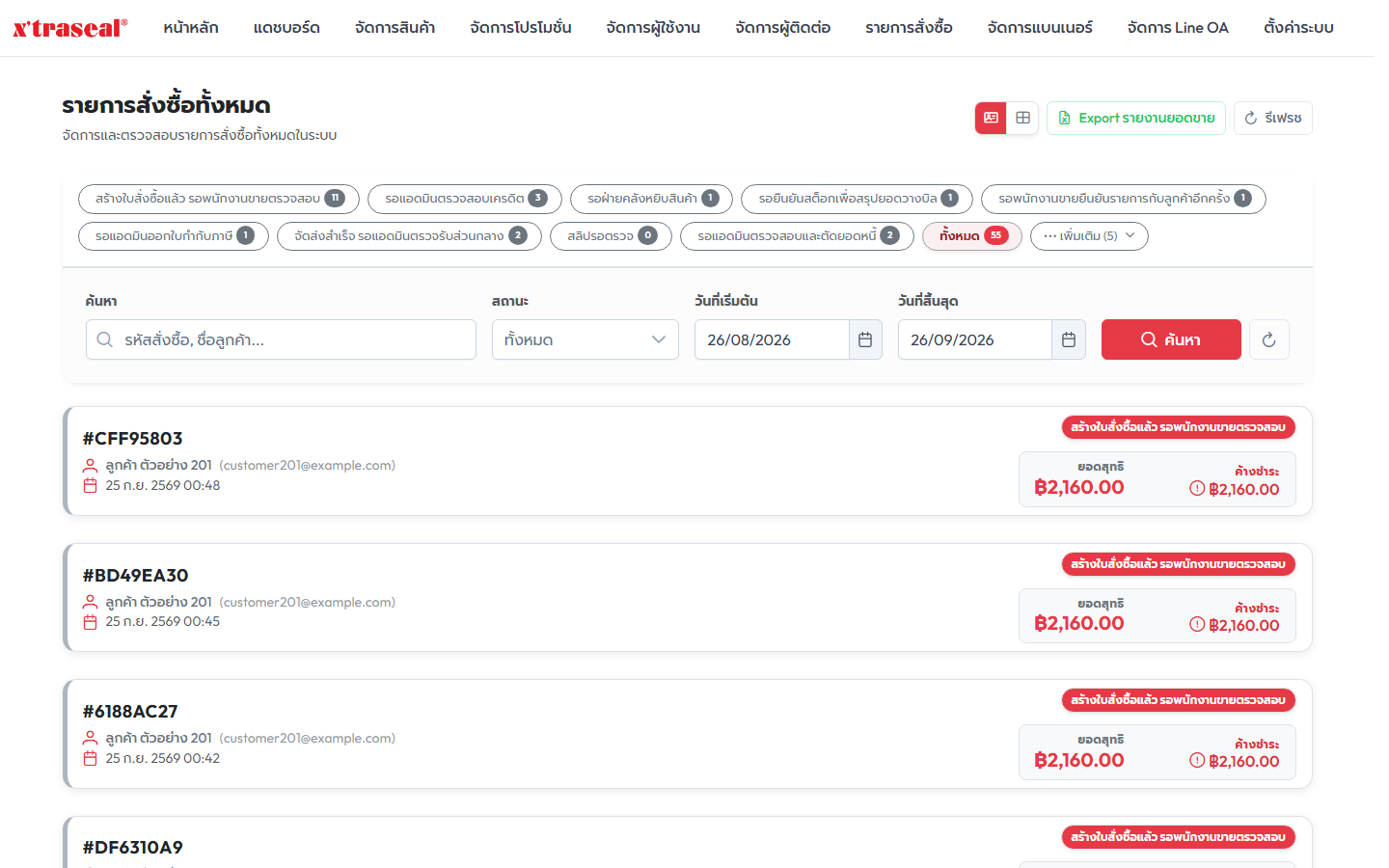Screen dimensions: 1389x868
Task: Export sales report to Excel
Action: [x=1136, y=118]
